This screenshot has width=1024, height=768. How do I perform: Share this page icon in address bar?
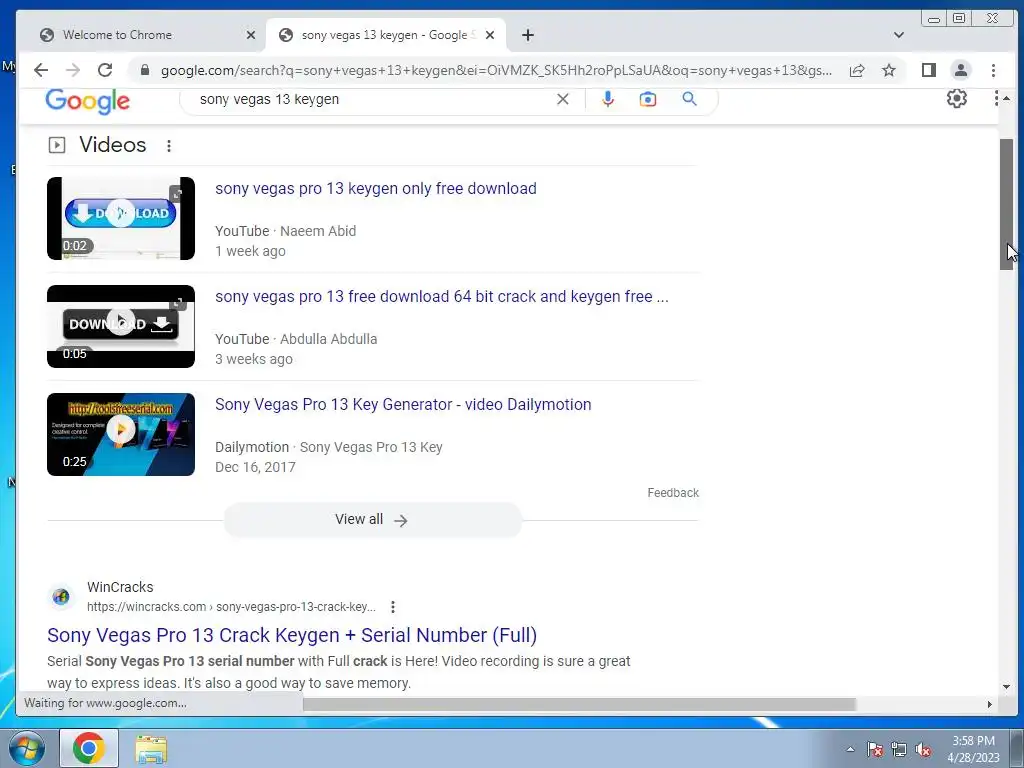coord(857,71)
